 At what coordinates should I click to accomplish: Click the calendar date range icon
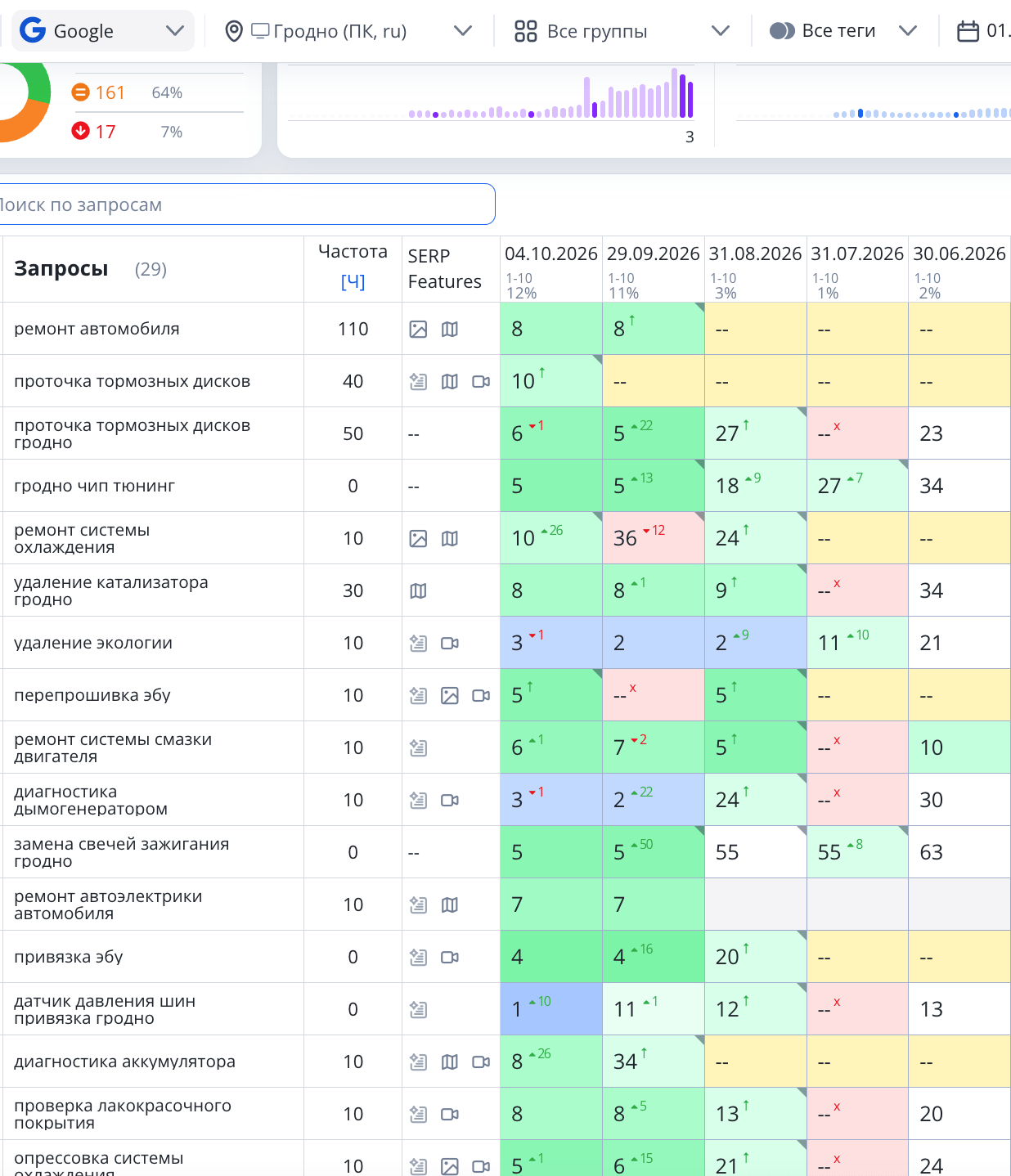(968, 31)
